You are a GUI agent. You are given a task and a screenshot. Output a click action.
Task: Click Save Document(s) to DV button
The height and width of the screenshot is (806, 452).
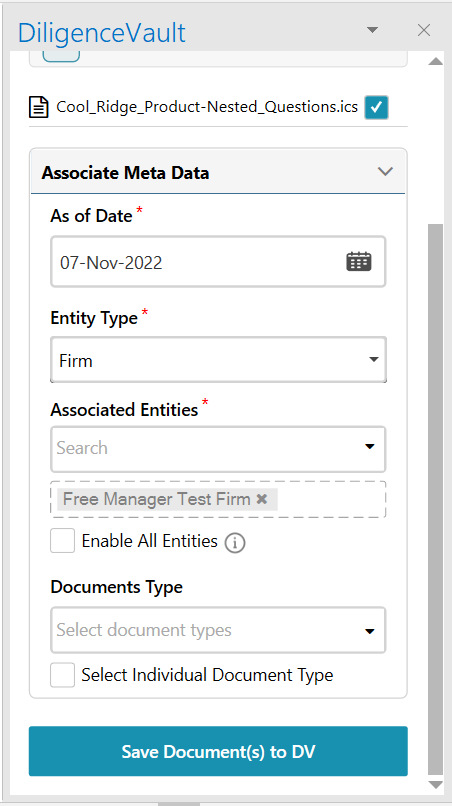coord(218,751)
